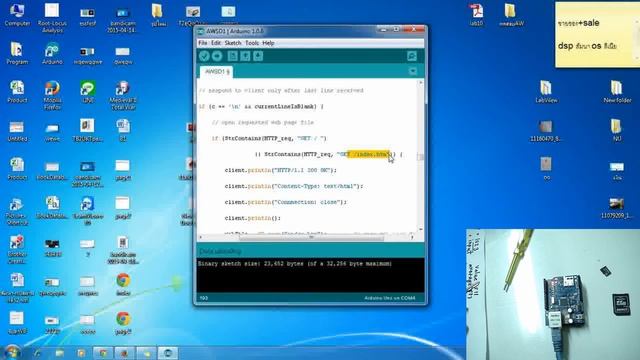This screenshot has height=360, width=640.
Task: Click the Verify checkmark button in Arduino toolbar
Action: click(204, 56)
